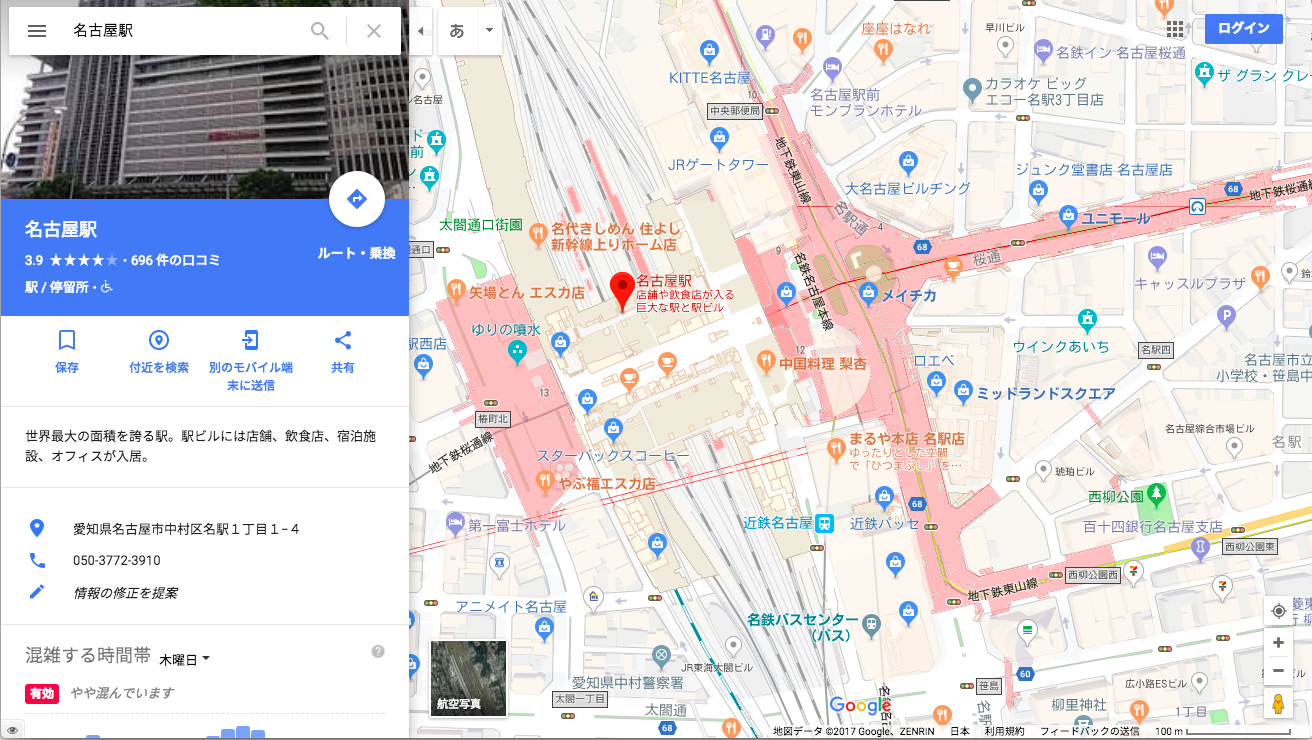Select the 太閤通口街園 map label
The width and height of the screenshot is (1312, 740).
[x=481, y=225]
